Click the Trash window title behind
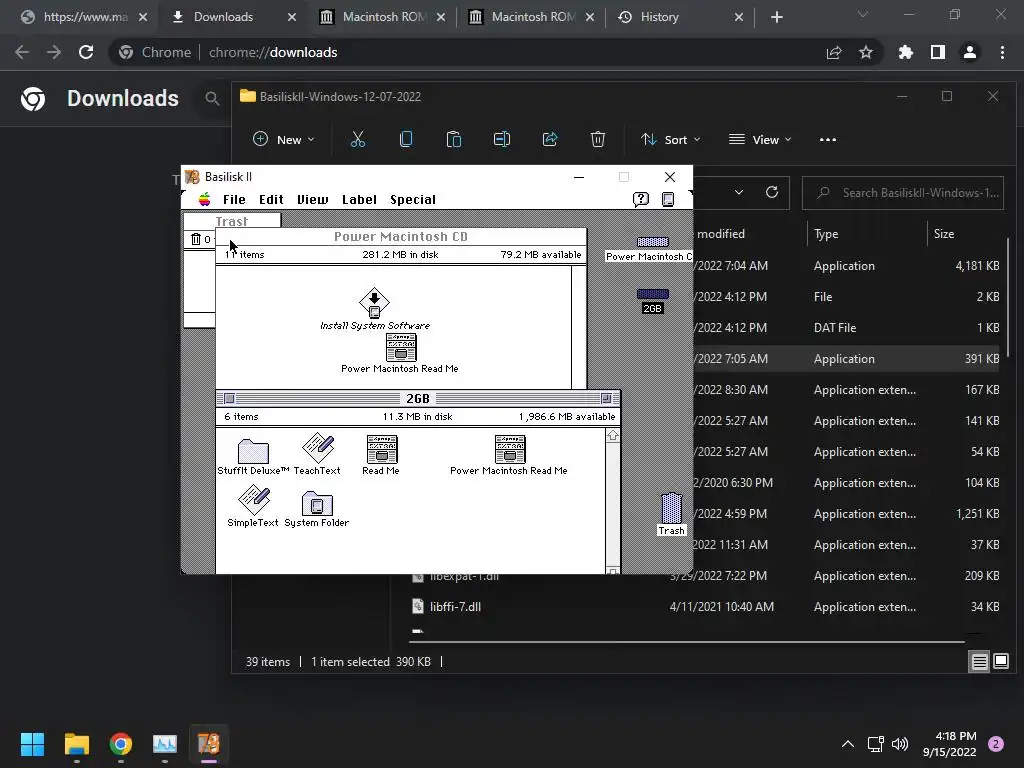 click(x=232, y=221)
